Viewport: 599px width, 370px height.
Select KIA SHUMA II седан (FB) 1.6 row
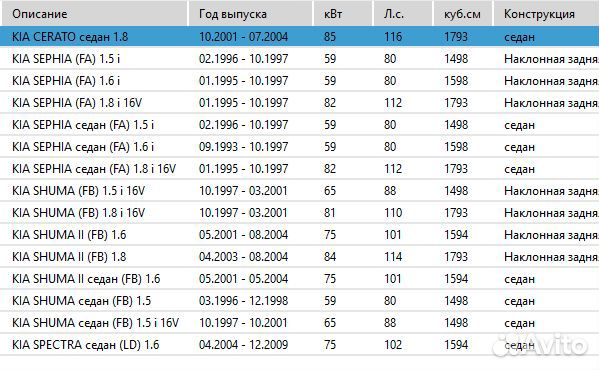(300, 279)
